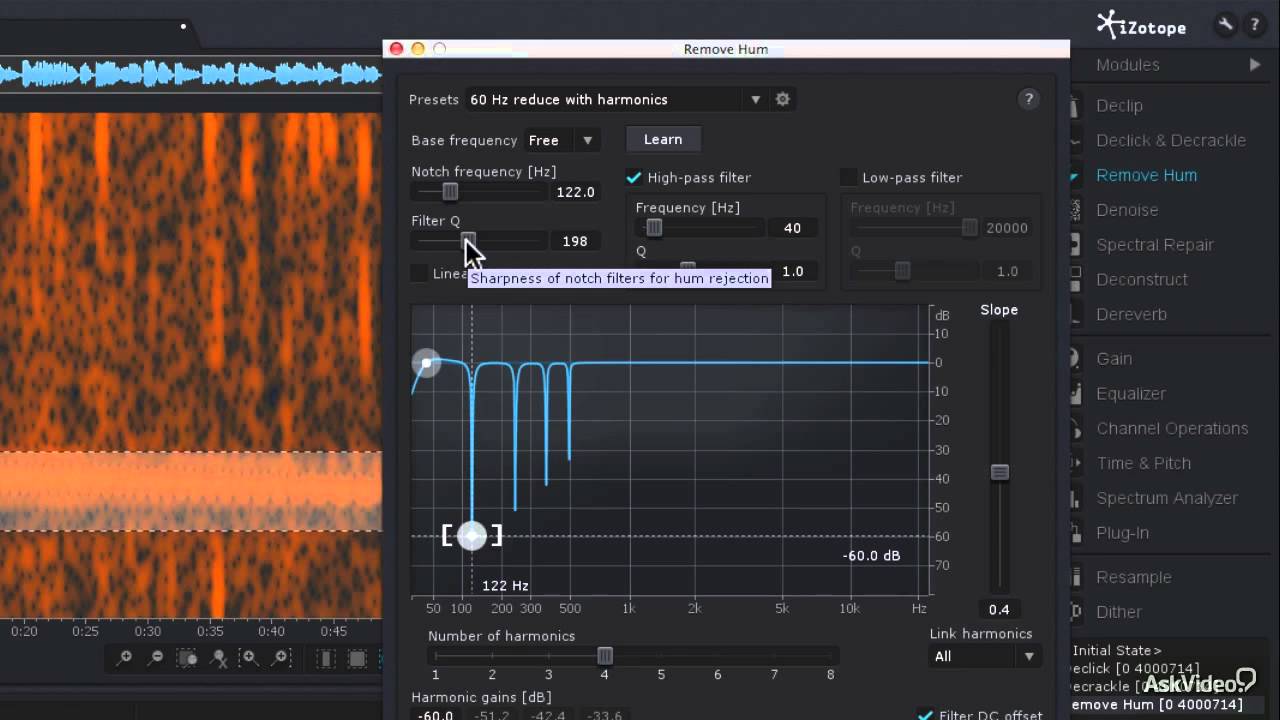This screenshot has width=1280, height=720.
Task: Click the Deconstruct module icon
Action: (1076, 279)
